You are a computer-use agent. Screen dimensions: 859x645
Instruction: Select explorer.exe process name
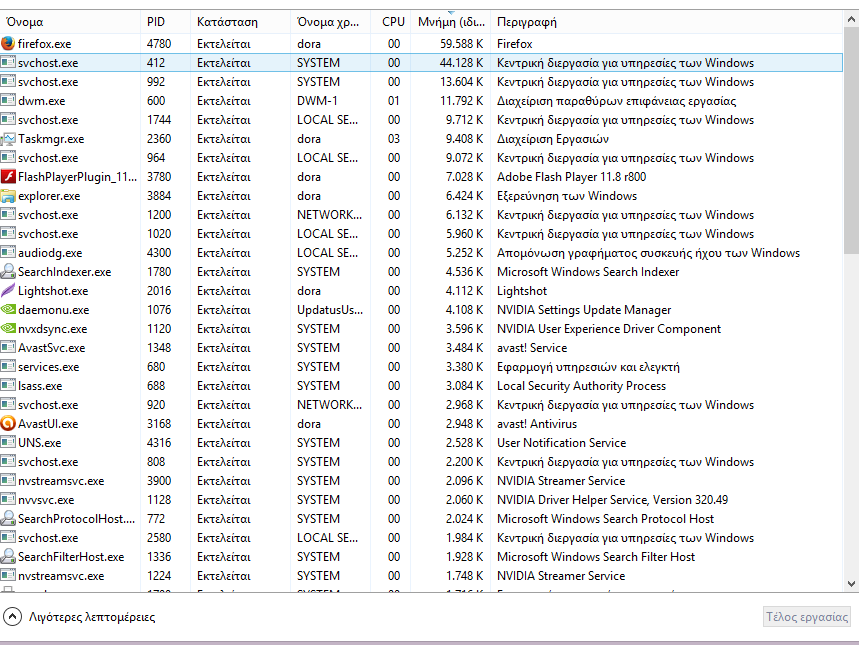(x=49, y=196)
